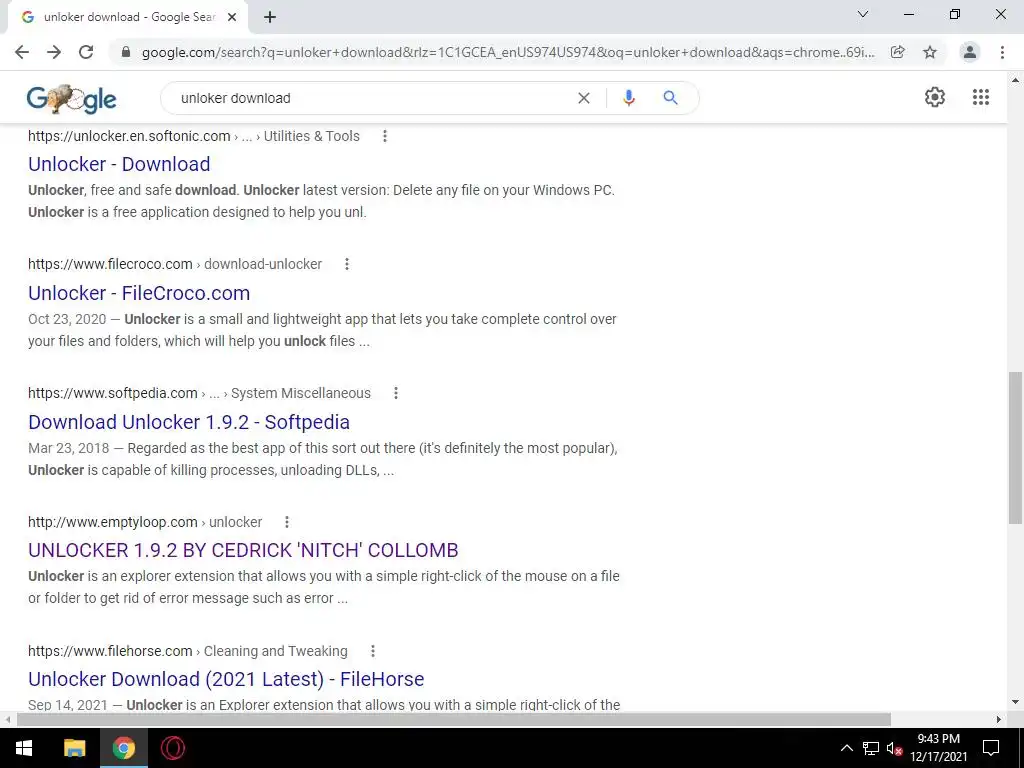
Task: Open the Google apps grid
Action: click(x=981, y=97)
